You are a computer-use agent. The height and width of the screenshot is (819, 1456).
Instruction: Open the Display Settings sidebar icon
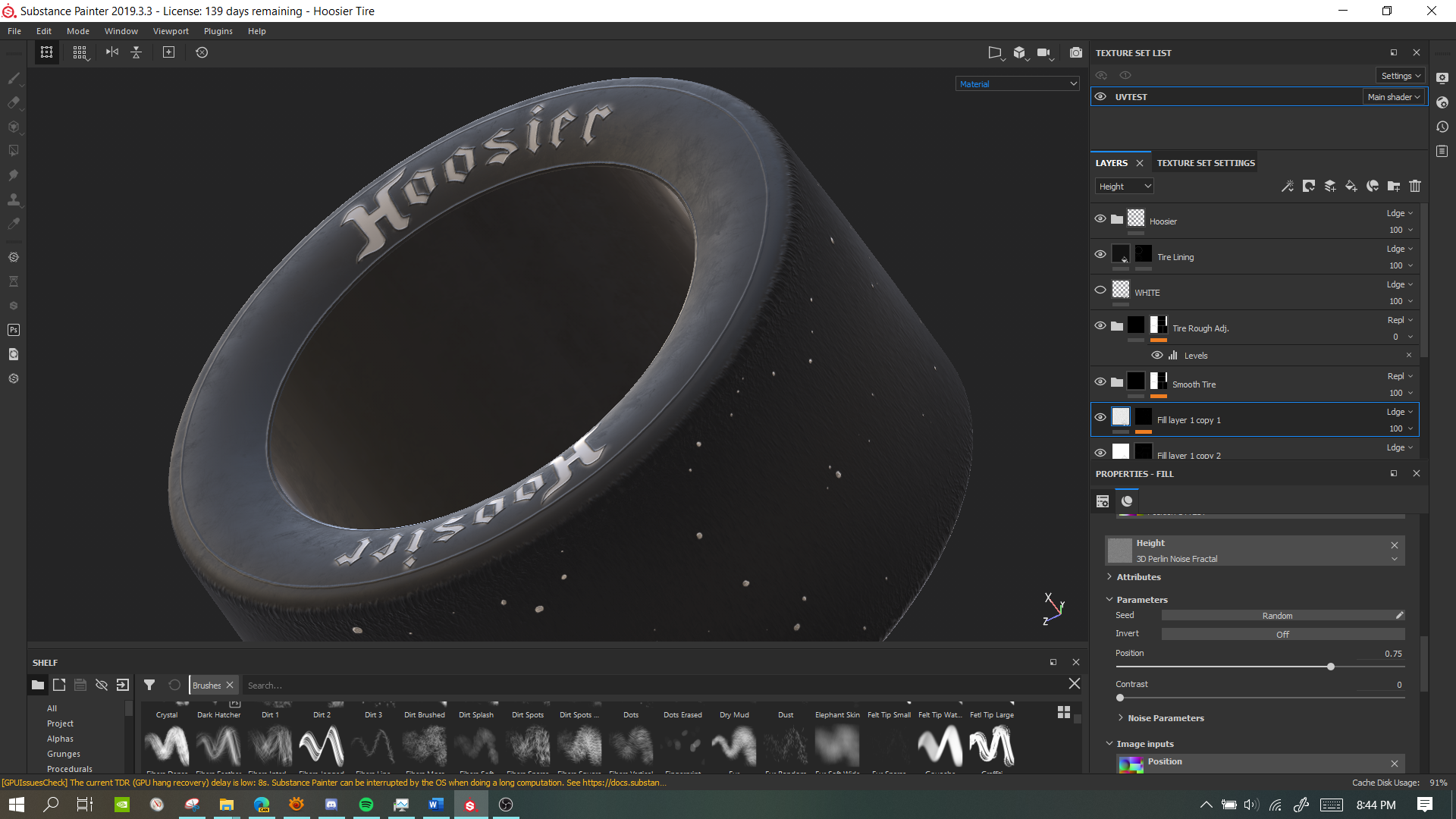coord(1442,78)
